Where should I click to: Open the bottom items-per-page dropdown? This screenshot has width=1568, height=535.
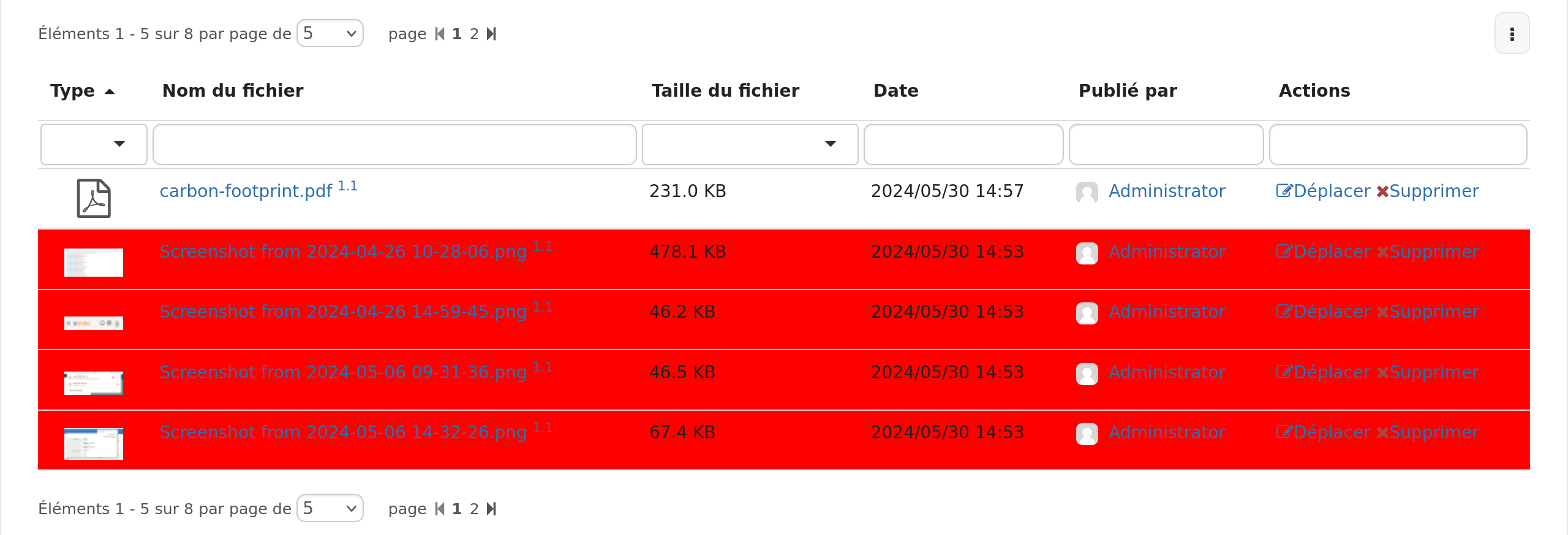[x=330, y=508]
